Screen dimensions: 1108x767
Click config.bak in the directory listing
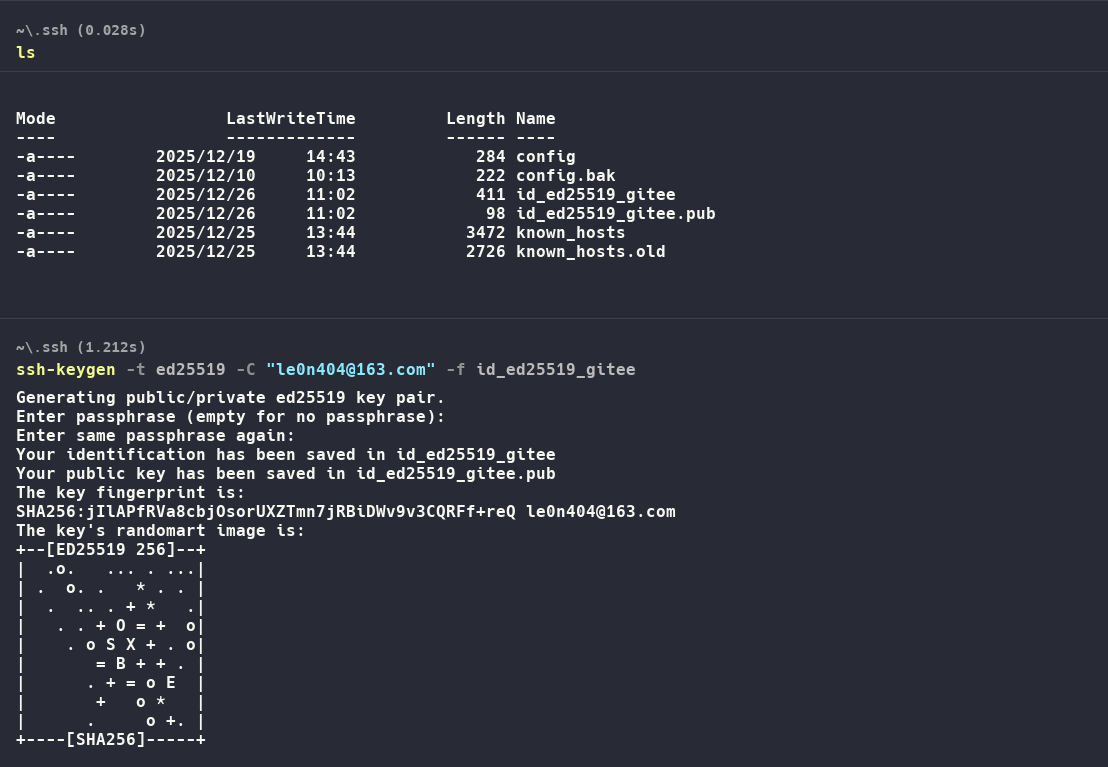pos(565,176)
